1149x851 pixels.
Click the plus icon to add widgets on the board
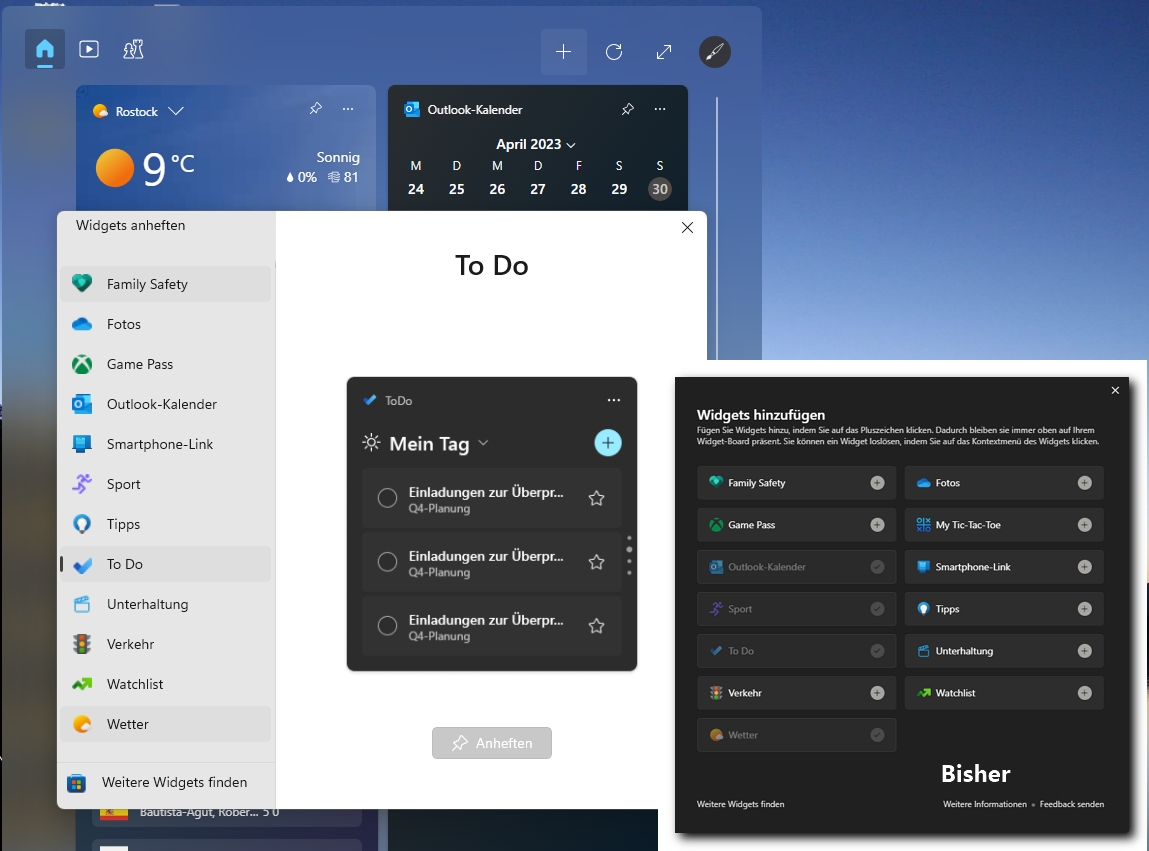tap(564, 52)
